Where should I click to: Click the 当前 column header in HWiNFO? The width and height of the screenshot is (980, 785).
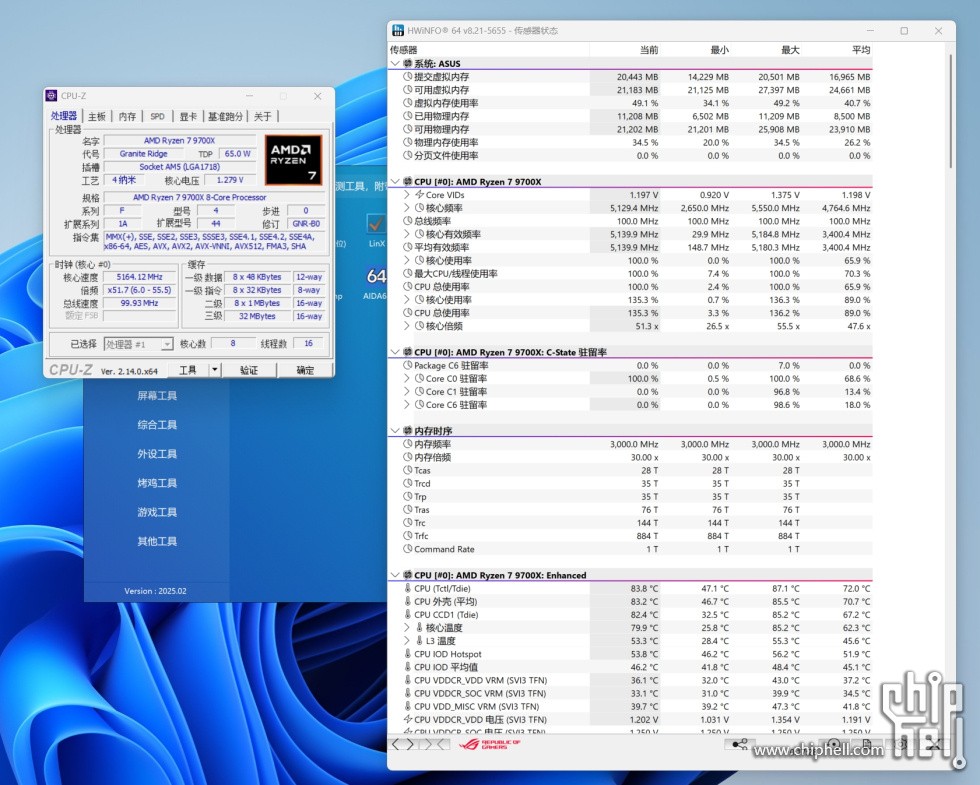tap(649, 50)
